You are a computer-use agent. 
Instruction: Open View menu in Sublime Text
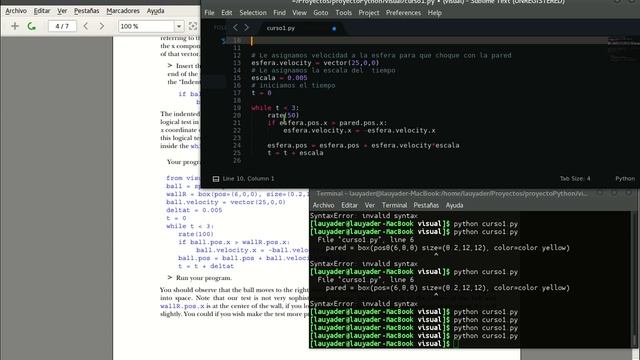[299, 13]
